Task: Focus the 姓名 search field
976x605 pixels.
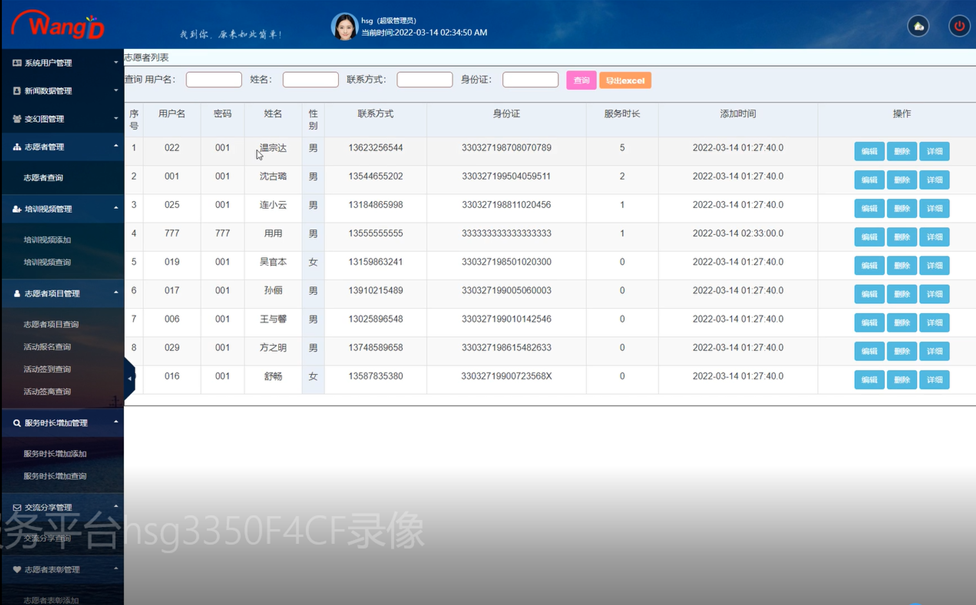Action: (x=311, y=80)
